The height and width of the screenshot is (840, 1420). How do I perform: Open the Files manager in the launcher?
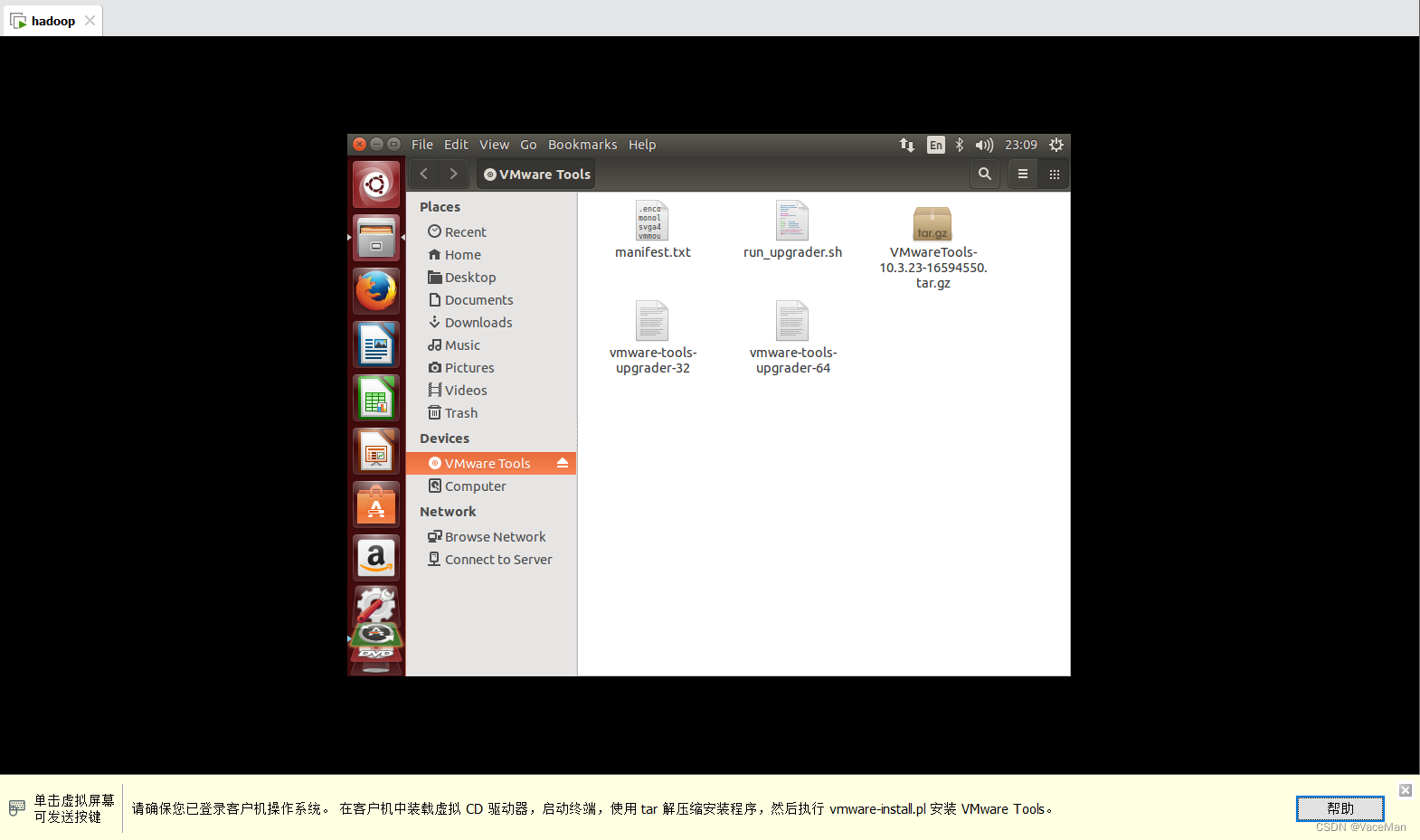point(376,238)
